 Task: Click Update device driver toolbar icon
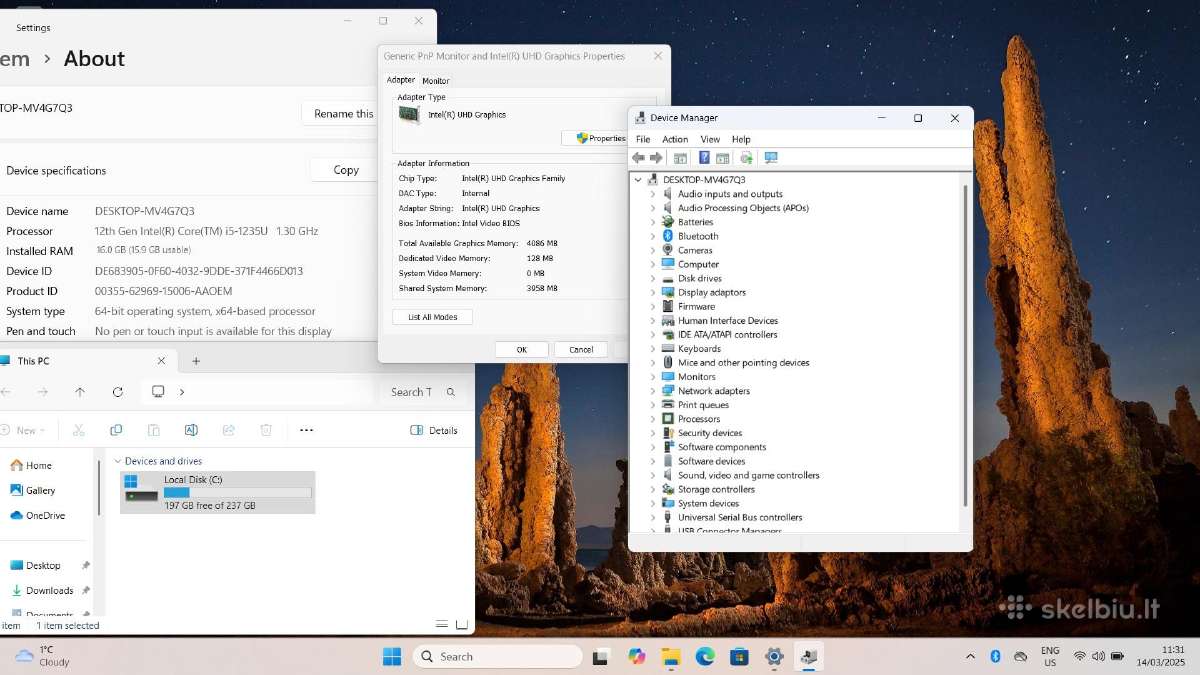click(x=746, y=158)
